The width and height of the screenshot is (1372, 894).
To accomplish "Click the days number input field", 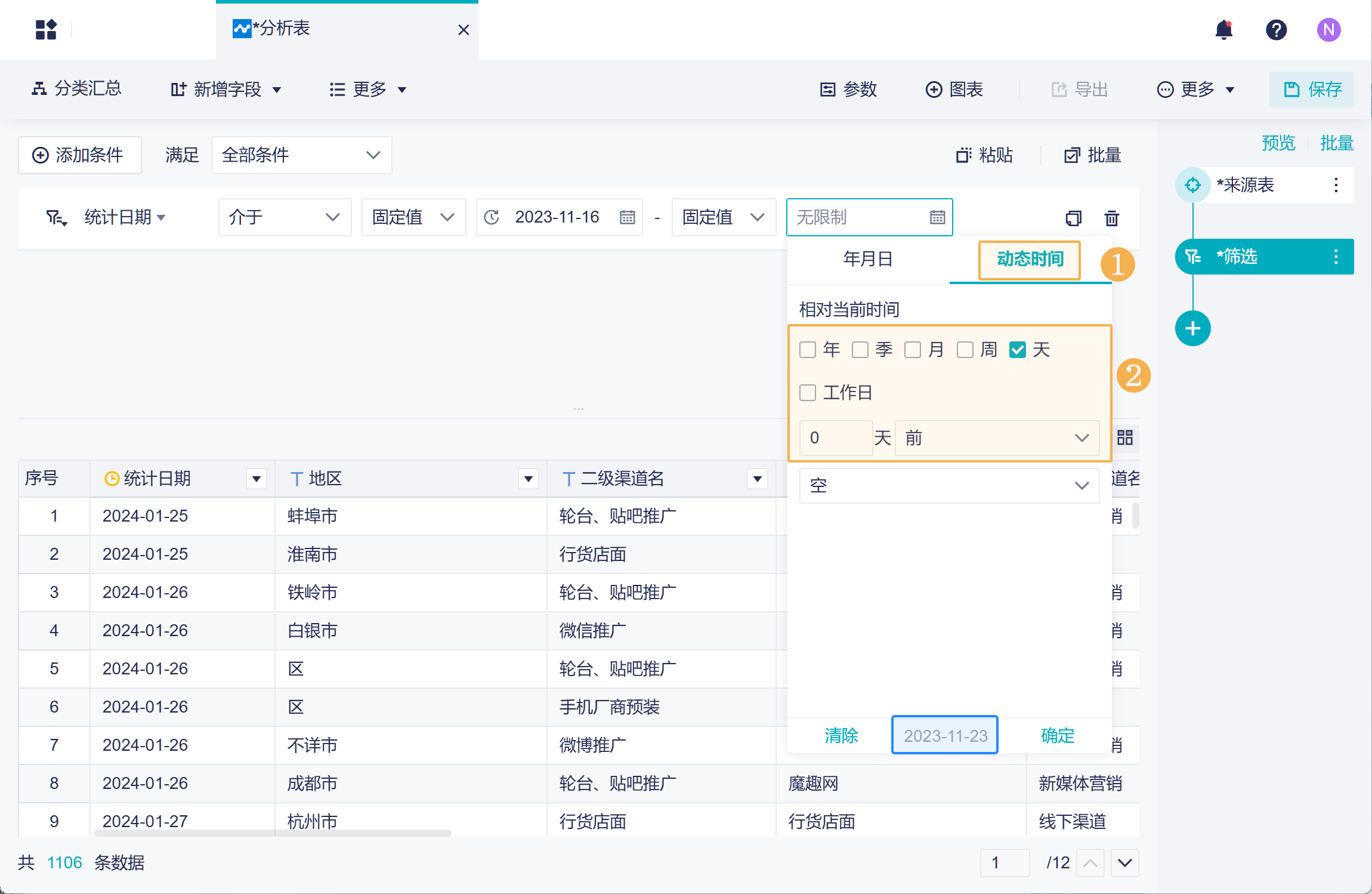I will tap(835, 438).
